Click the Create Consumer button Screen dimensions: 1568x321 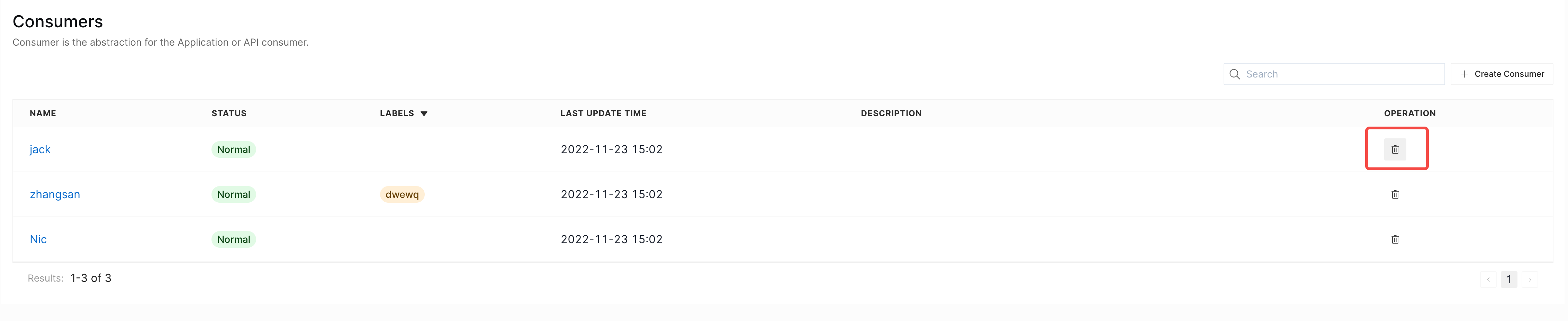(x=1501, y=74)
